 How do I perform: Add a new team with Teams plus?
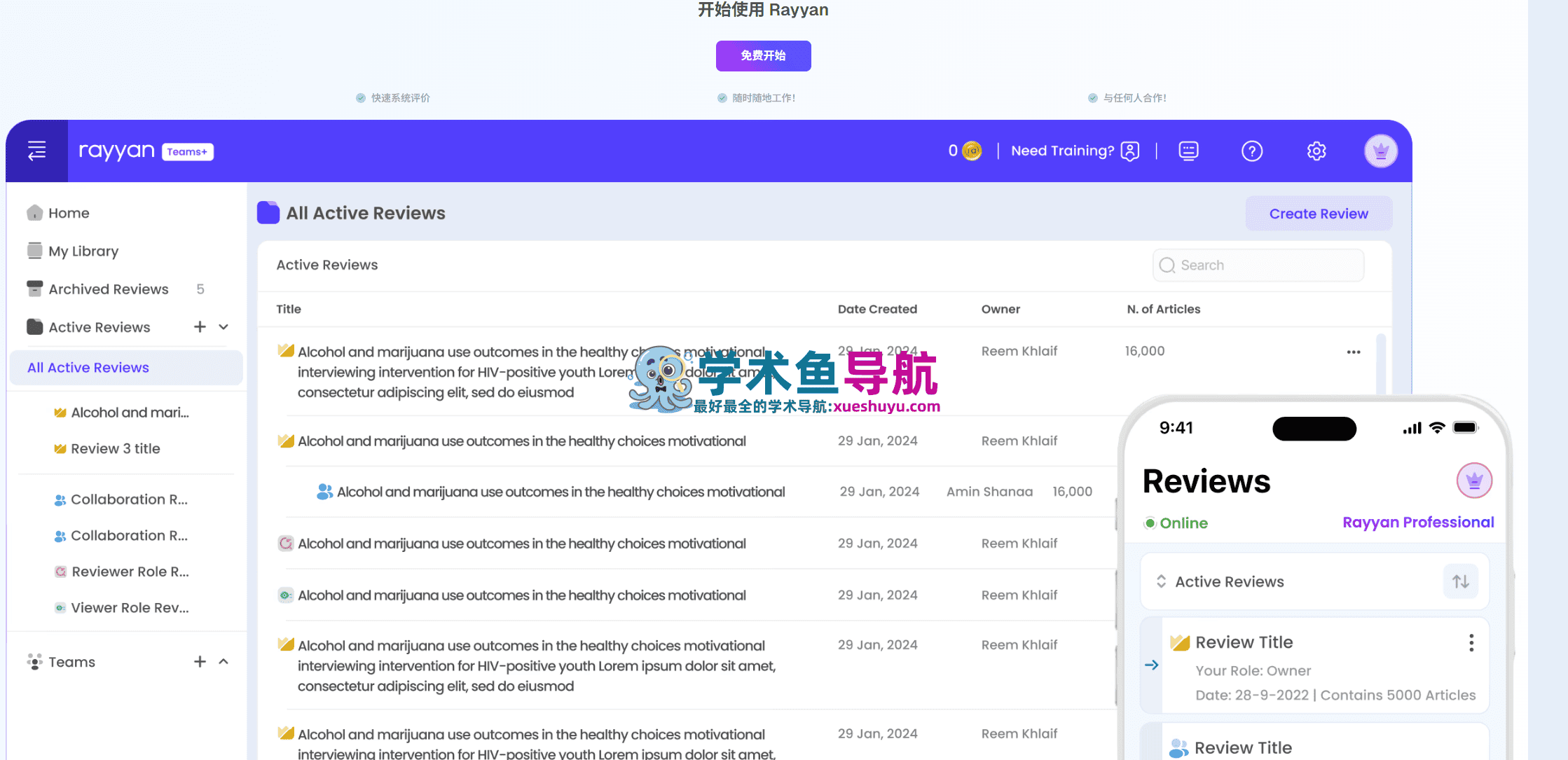(200, 662)
